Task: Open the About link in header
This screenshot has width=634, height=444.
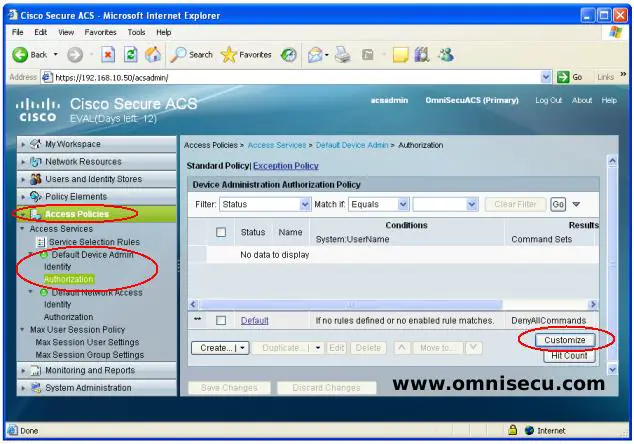Action: (582, 100)
